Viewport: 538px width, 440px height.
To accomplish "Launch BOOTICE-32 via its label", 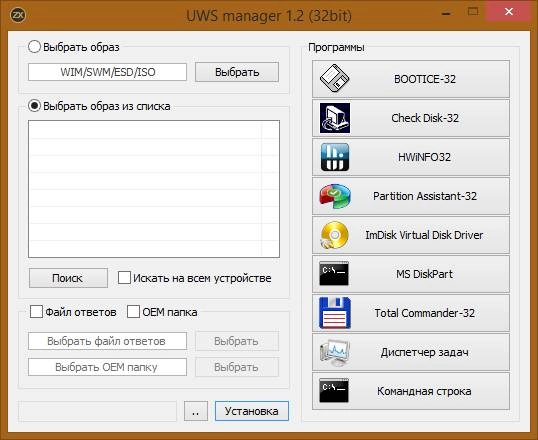I will (425, 79).
